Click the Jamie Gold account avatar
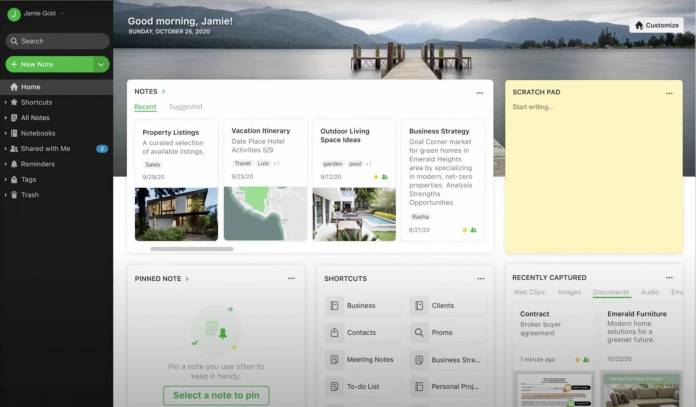The height and width of the screenshot is (407, 696). click(14, 14)
